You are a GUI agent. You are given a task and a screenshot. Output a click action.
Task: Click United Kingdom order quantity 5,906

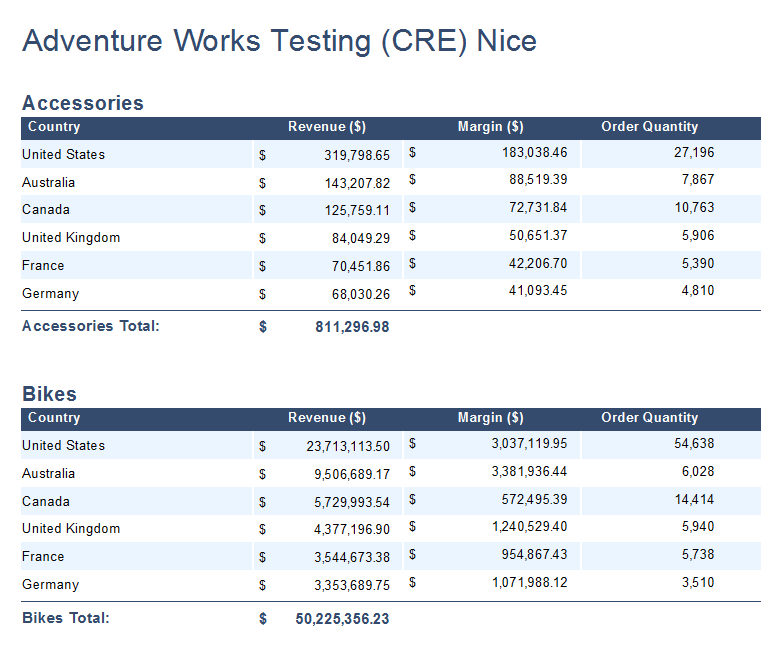pos(698,235)
